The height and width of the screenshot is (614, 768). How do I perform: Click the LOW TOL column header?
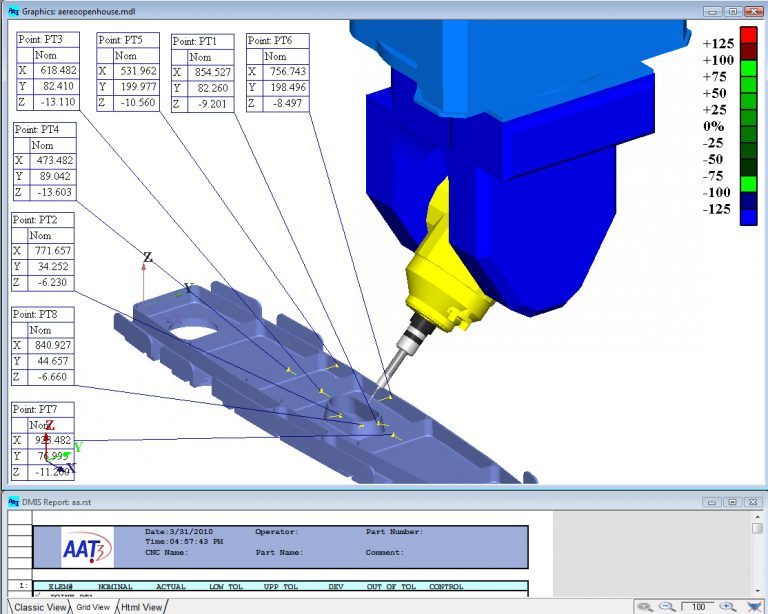coord(226,587)
